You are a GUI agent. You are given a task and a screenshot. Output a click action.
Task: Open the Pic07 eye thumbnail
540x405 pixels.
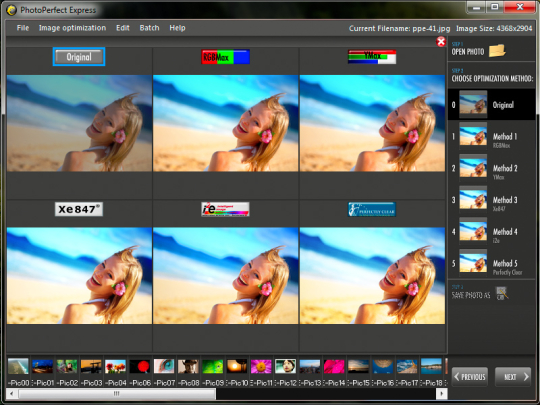coord(164,366)
